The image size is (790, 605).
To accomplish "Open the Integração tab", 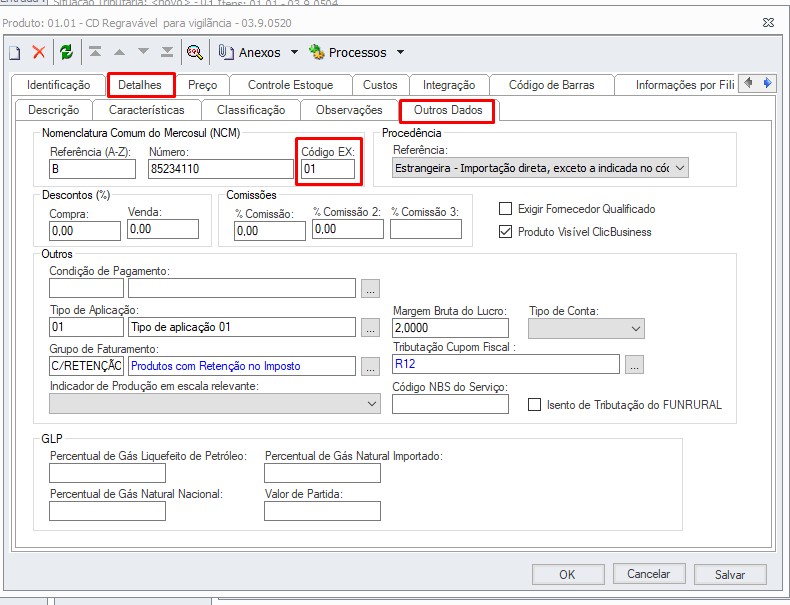I will pos(449,85).
